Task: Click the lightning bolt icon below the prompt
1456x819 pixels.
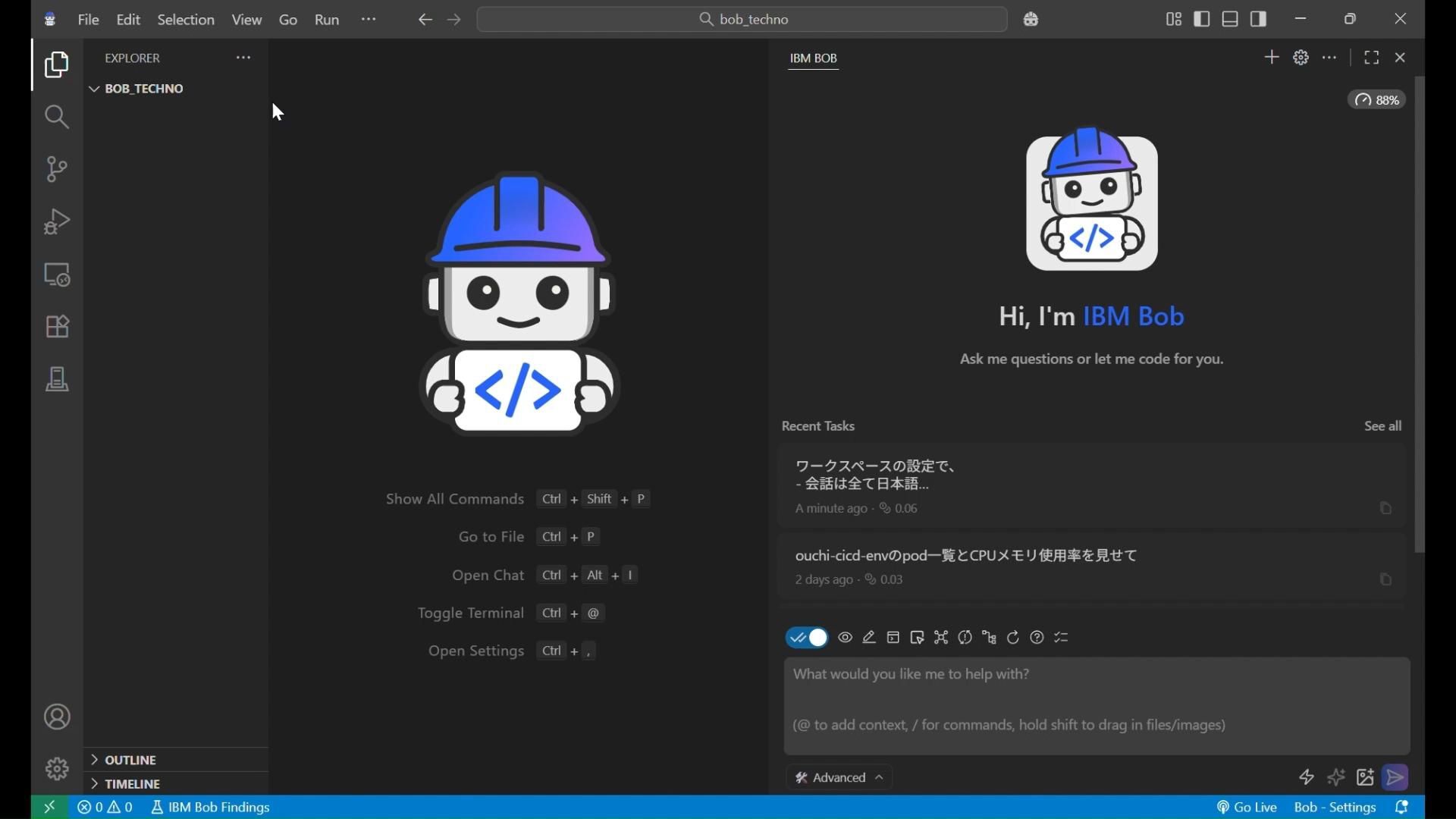Action: coord(1306,777)
